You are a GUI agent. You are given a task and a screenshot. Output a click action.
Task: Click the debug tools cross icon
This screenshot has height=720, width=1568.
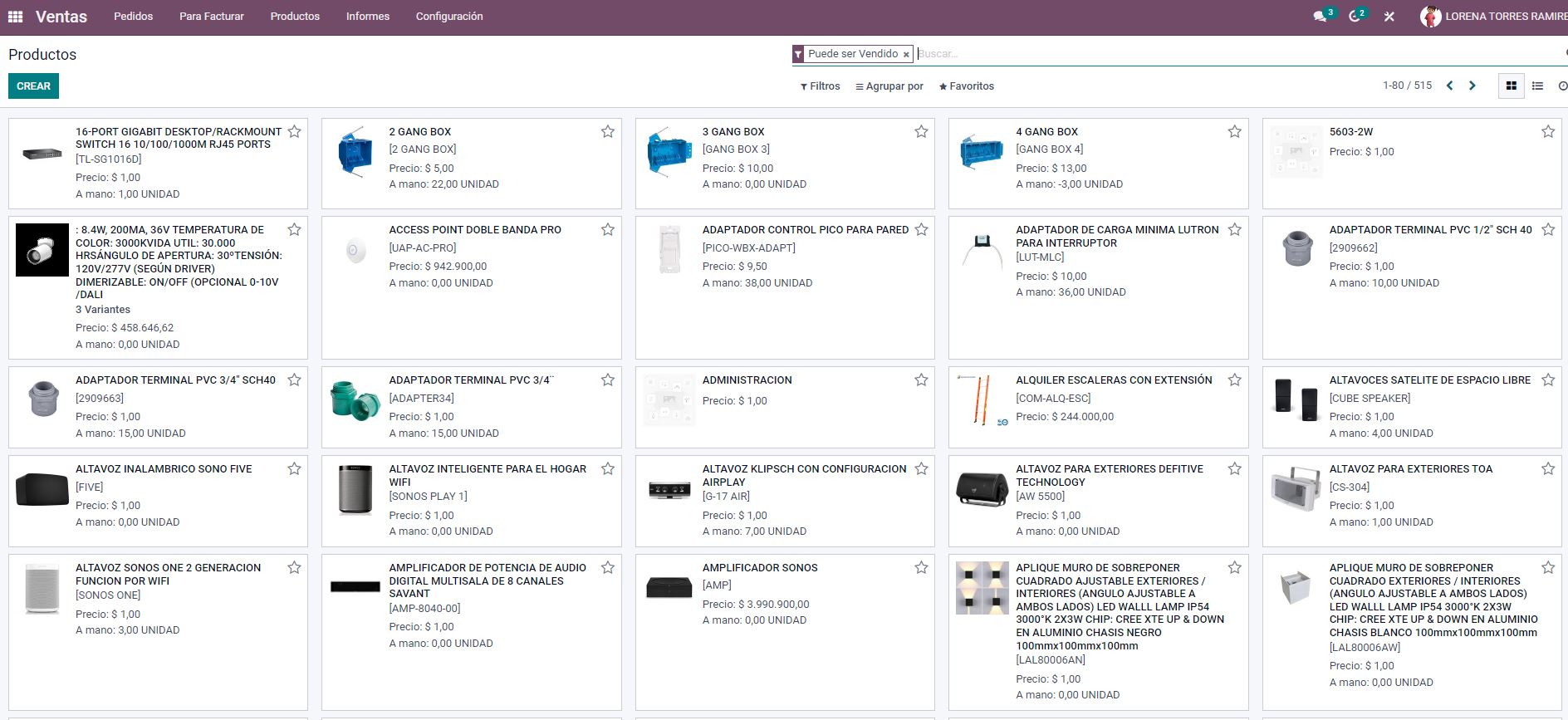pyautogui.click(x=1389, y=17)
